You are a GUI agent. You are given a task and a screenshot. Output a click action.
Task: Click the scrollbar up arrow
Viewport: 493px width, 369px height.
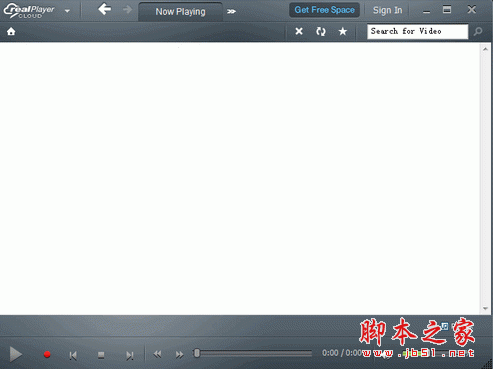click(x=485, y=49)
